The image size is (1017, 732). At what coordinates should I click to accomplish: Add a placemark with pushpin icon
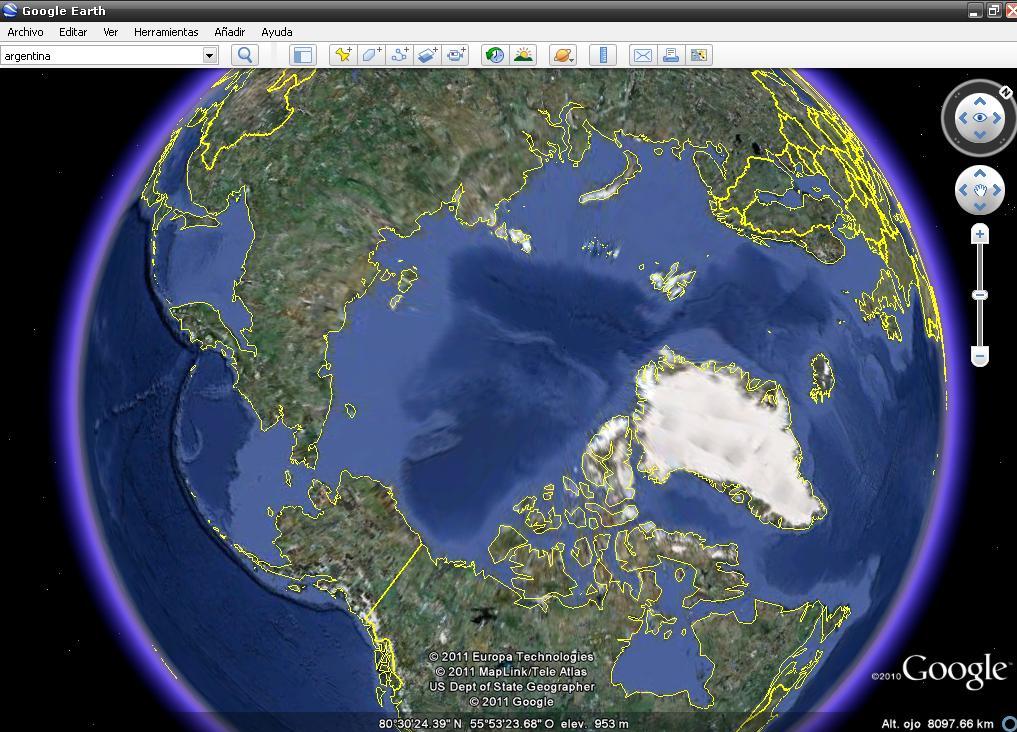(343, 55)
